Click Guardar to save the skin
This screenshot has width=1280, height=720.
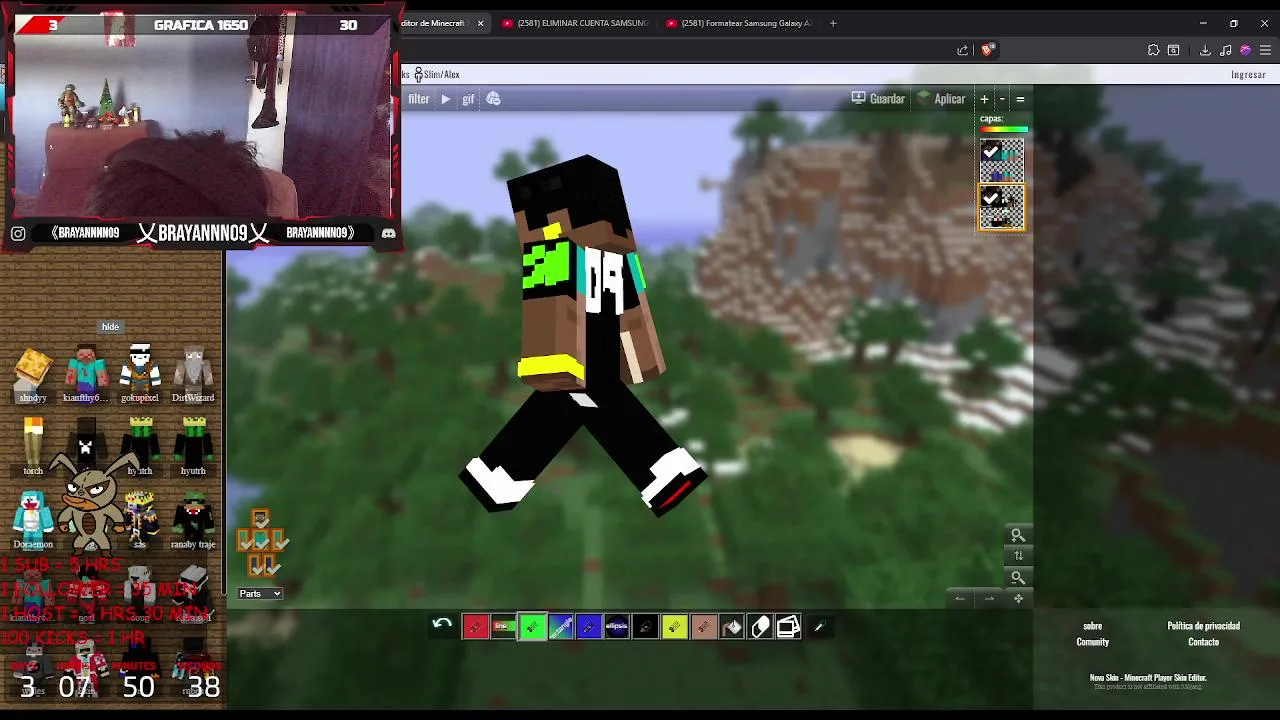[x=878, y=99]
